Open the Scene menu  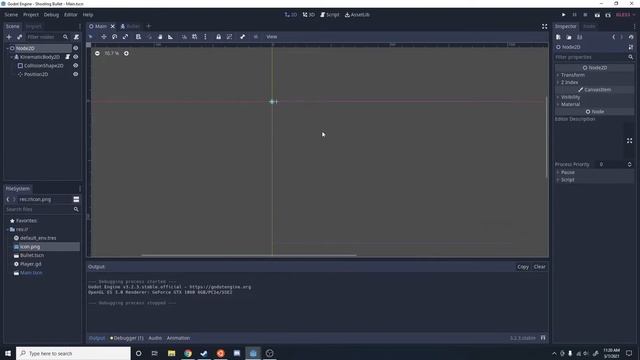point(11,15)
